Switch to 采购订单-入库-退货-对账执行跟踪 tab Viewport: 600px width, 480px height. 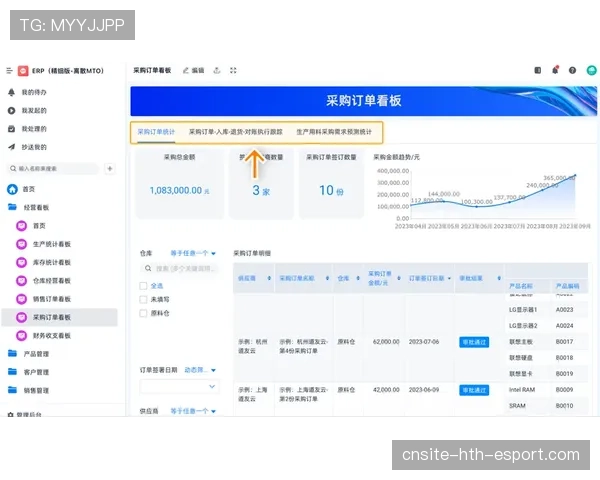(236, 132)
